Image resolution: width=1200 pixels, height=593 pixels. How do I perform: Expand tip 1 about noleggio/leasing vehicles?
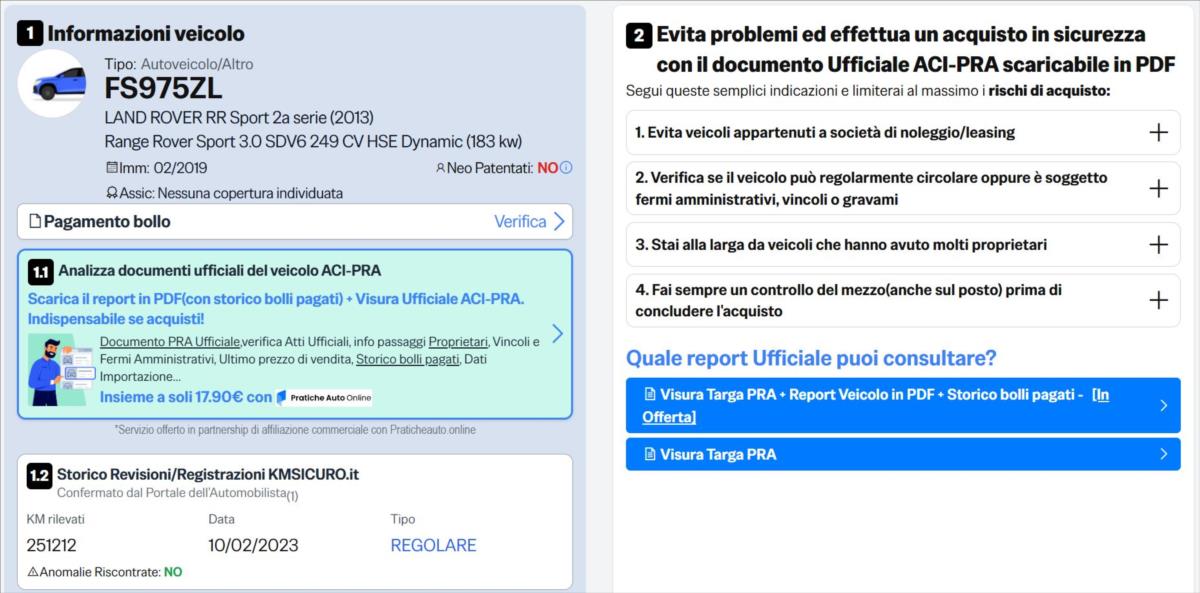click(x=1158, y=132)
